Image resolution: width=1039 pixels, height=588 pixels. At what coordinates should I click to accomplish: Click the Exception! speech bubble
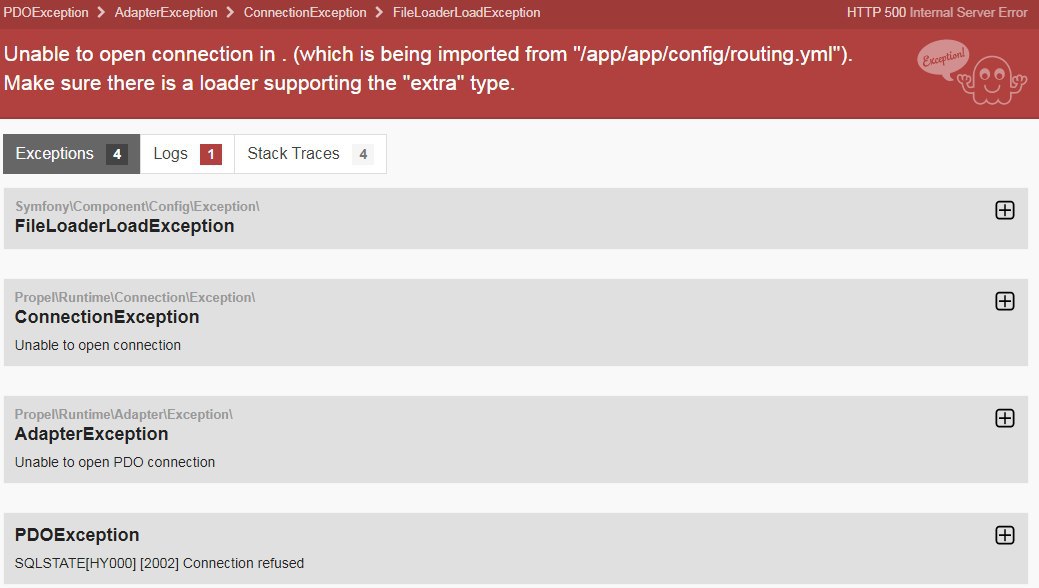click(943, 60)
